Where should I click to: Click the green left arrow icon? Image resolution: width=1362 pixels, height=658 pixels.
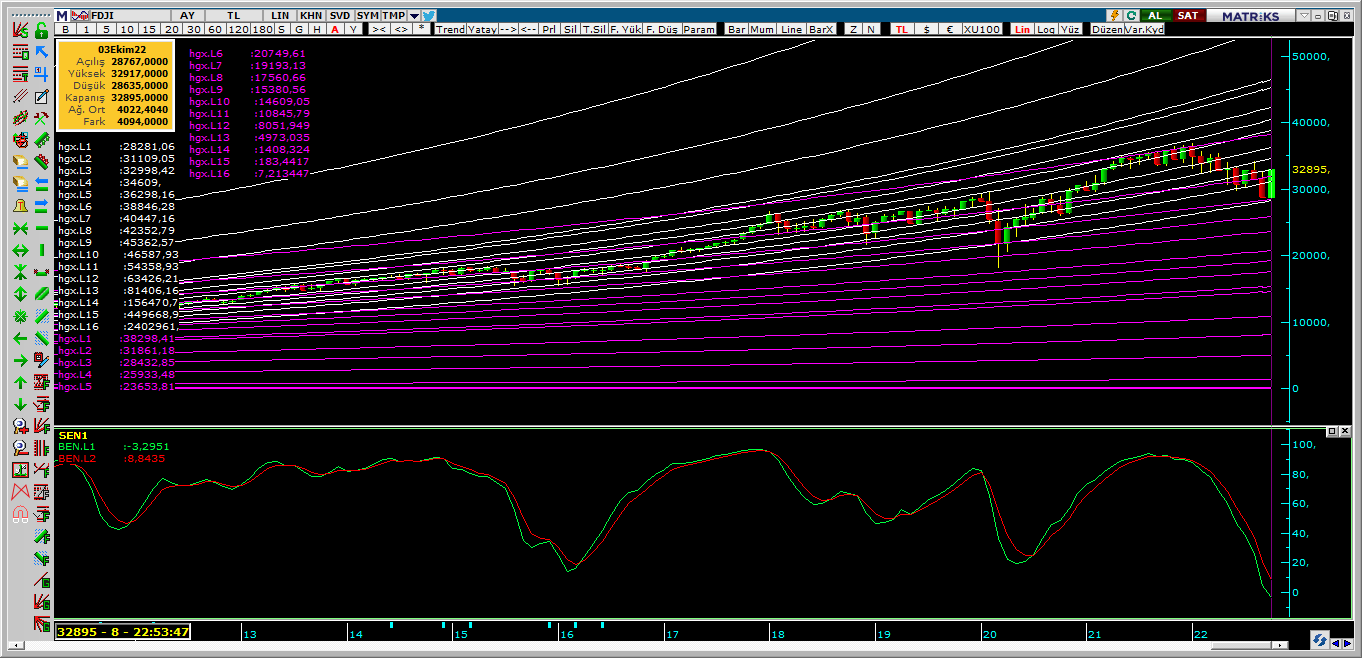pos(20,338)
